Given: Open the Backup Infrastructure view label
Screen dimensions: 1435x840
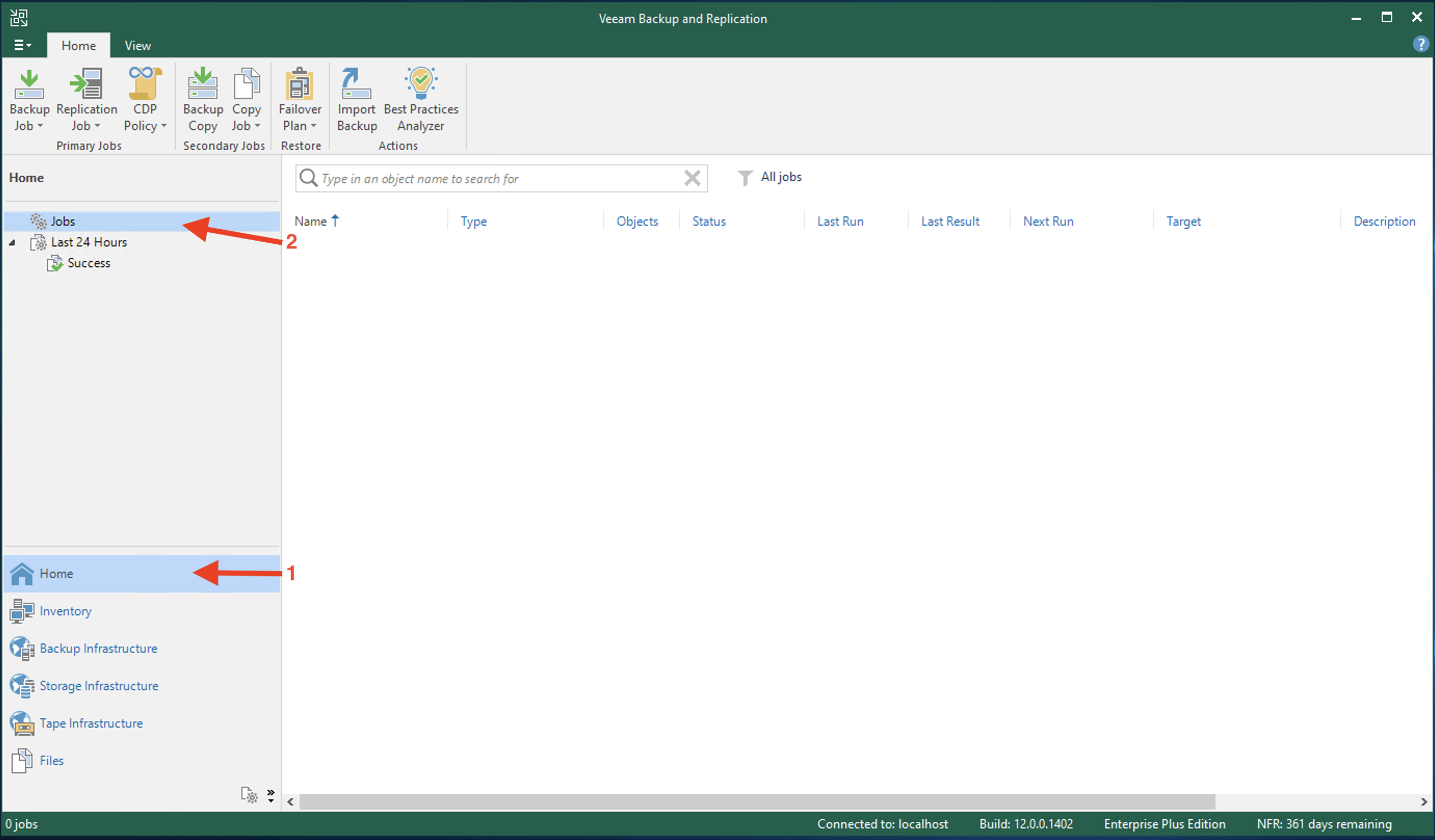Looking at the screenshot, I should pos(98,649).
